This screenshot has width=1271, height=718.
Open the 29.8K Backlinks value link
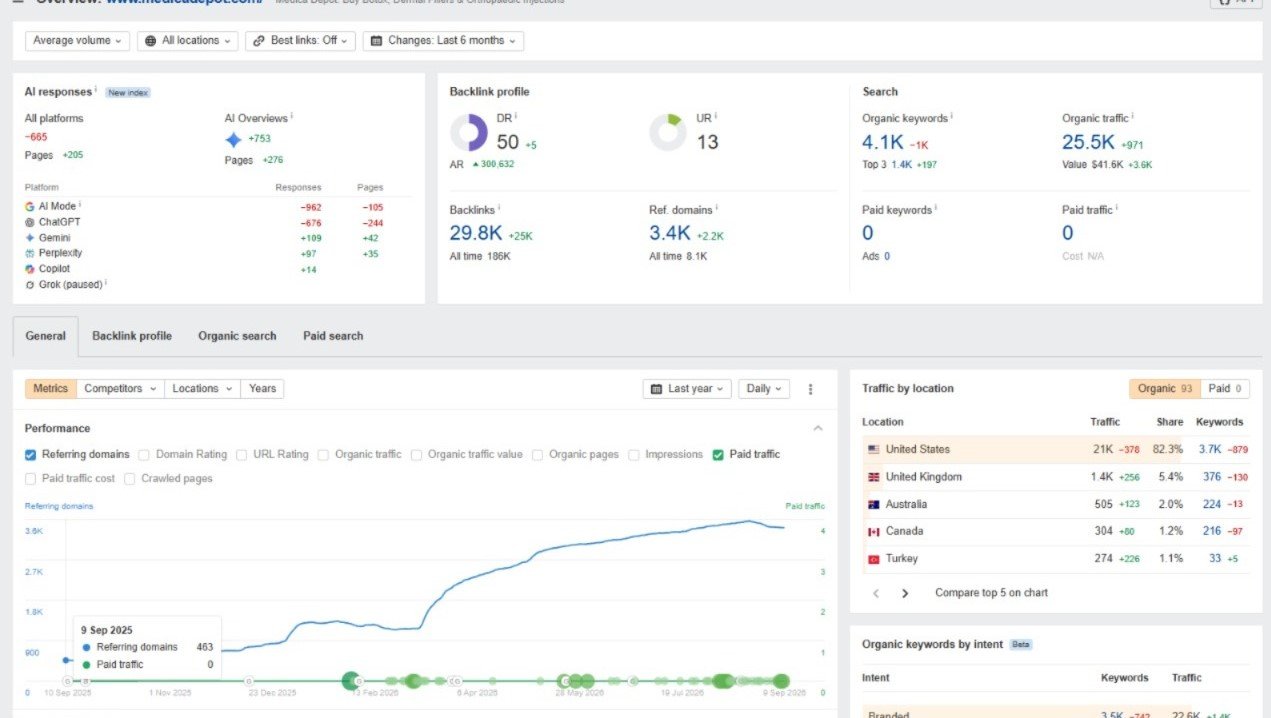474,233
